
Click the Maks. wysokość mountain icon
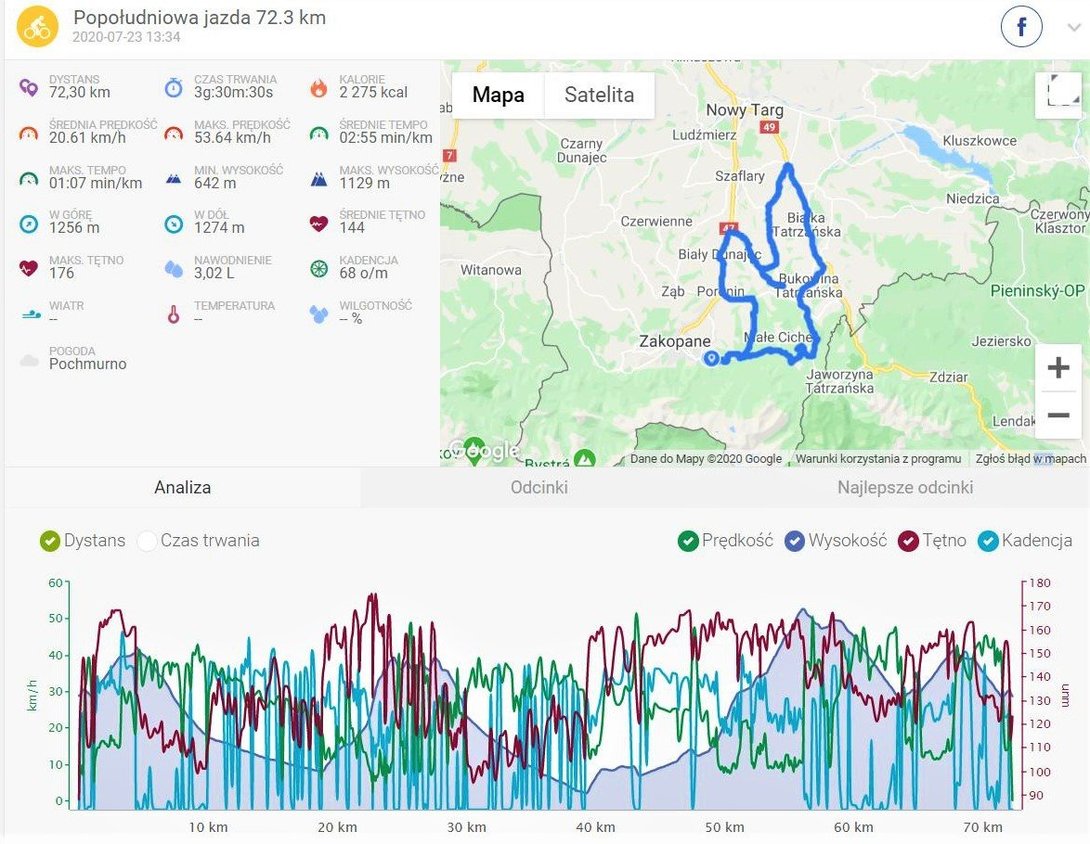[319, 179]
